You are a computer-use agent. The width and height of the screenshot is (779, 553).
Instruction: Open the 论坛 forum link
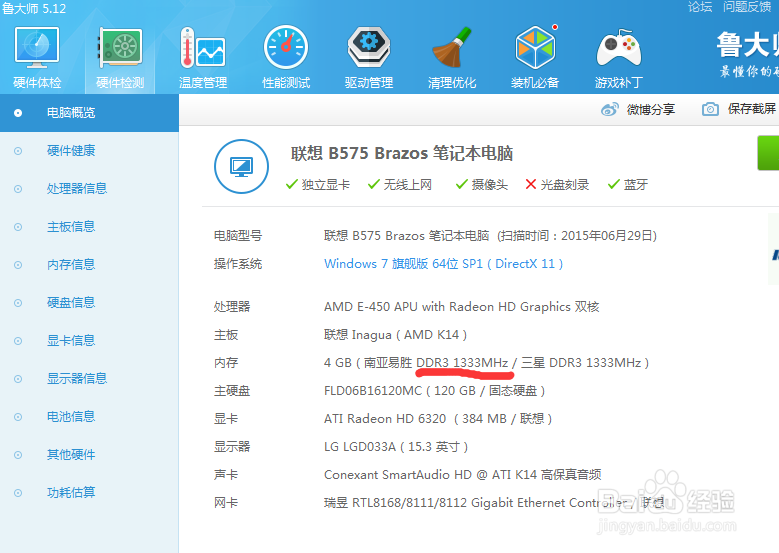point(700,7)
